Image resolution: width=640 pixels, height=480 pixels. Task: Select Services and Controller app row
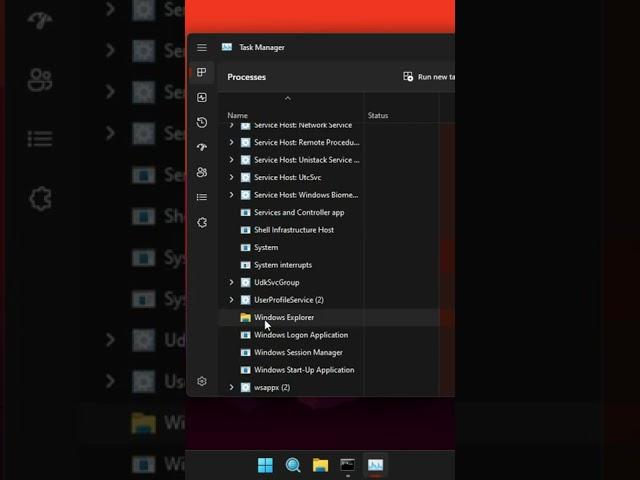(329, 213)
